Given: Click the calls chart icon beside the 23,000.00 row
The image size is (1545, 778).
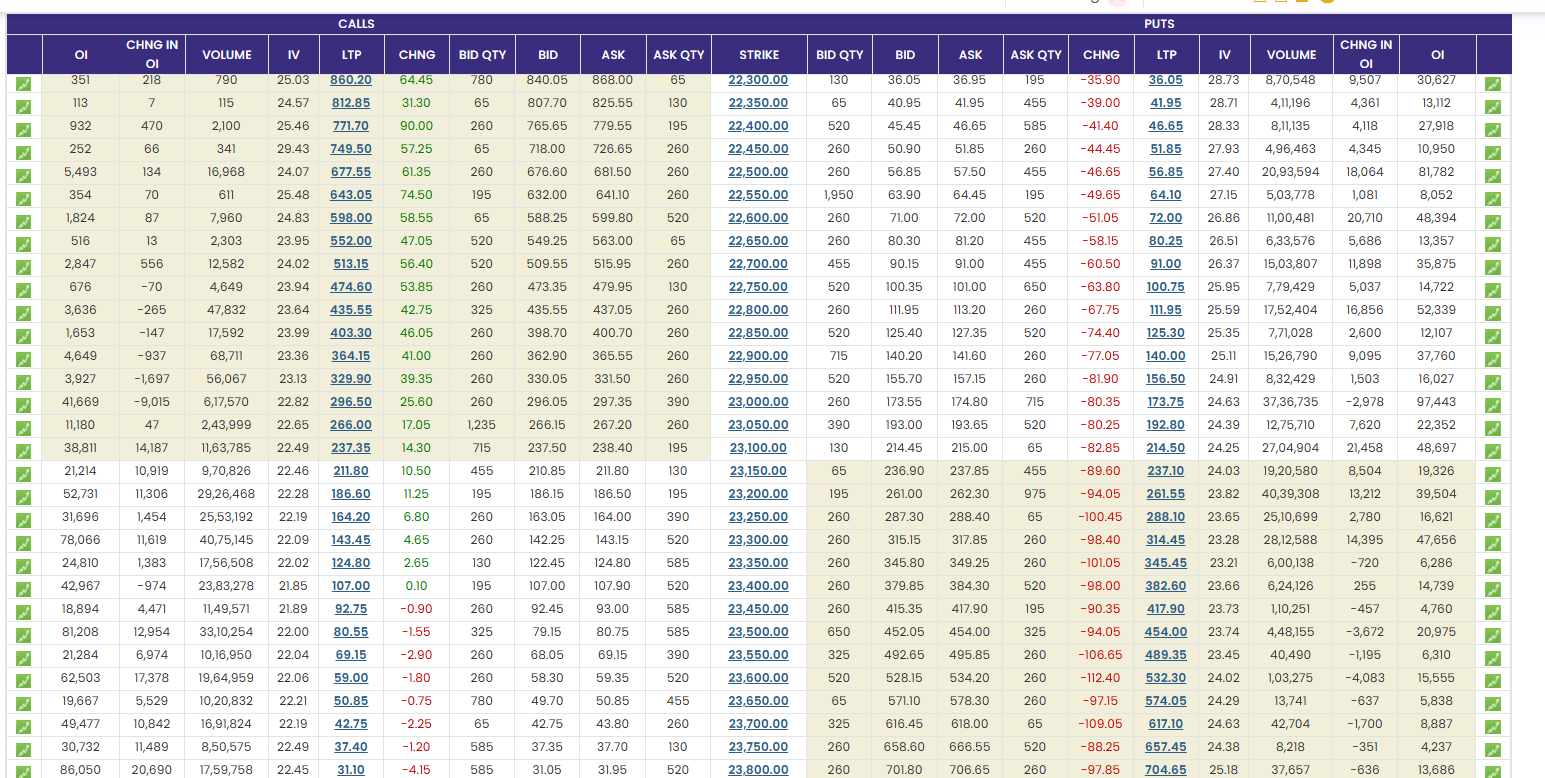Looking at the screenshot, I should point(24,406).
